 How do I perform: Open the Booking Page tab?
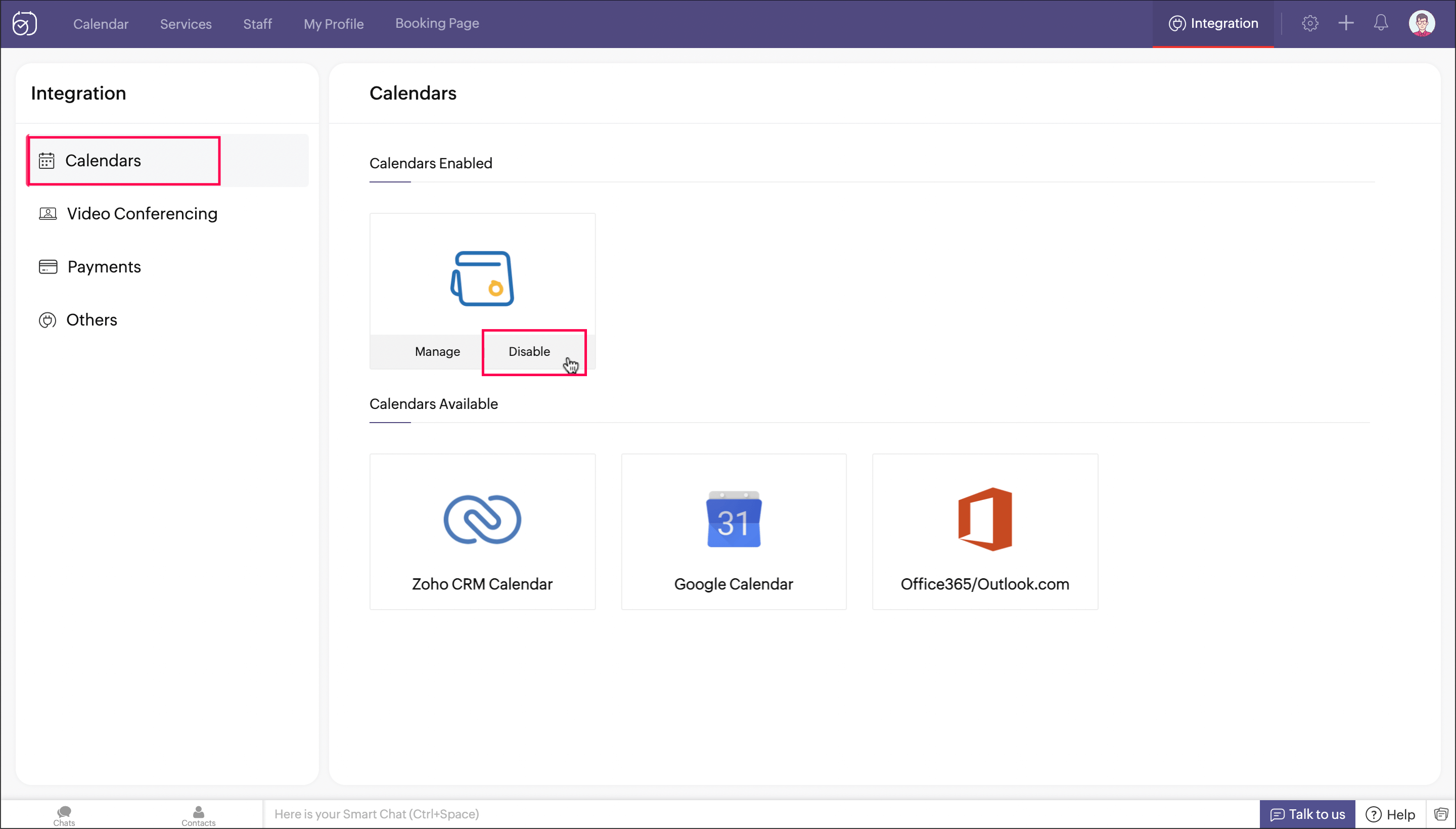click(437, 23)
